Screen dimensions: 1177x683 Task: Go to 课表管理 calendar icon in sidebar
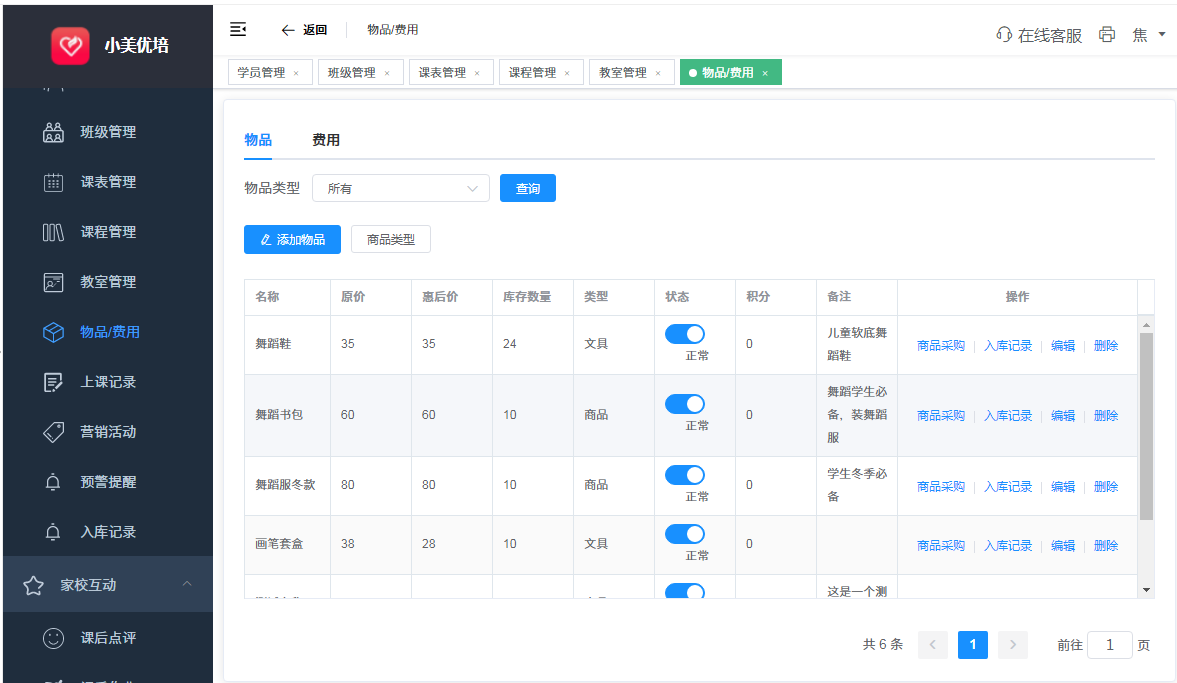coord(53,182)
